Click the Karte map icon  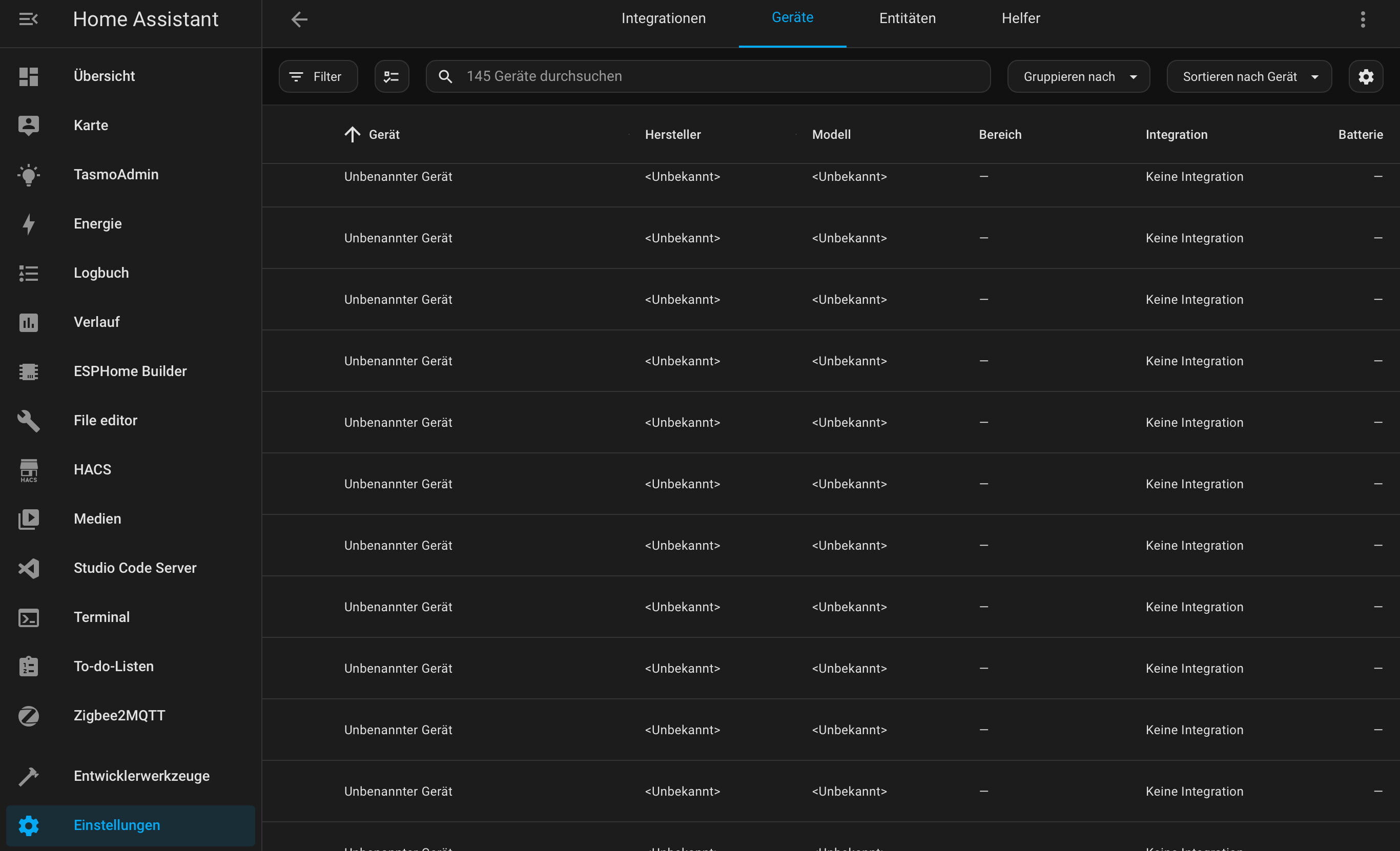point(28,125)
